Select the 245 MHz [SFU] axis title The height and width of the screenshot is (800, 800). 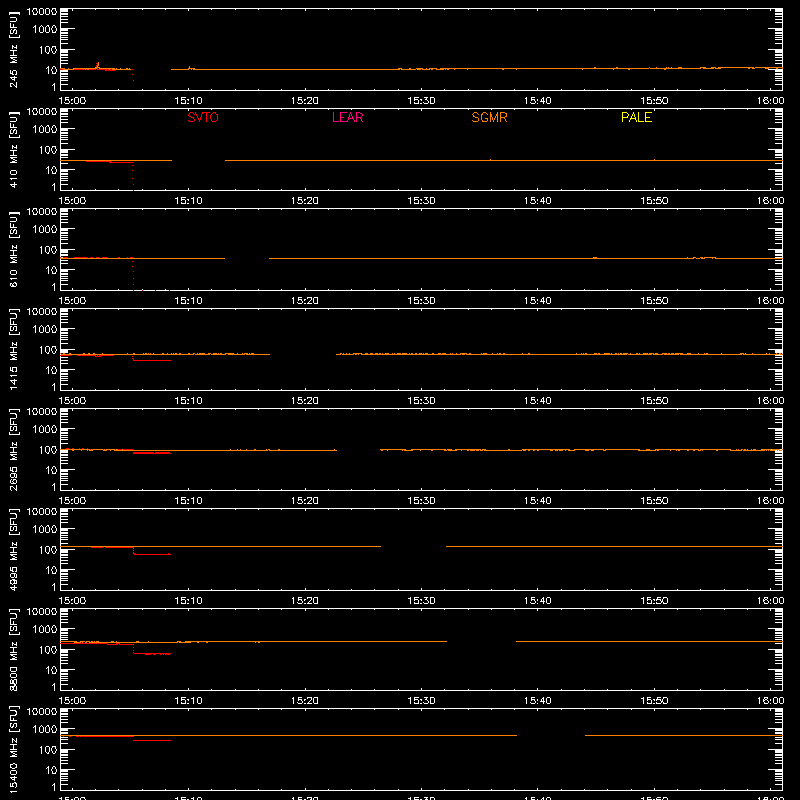pyautogui.click(x=13, y=49)
